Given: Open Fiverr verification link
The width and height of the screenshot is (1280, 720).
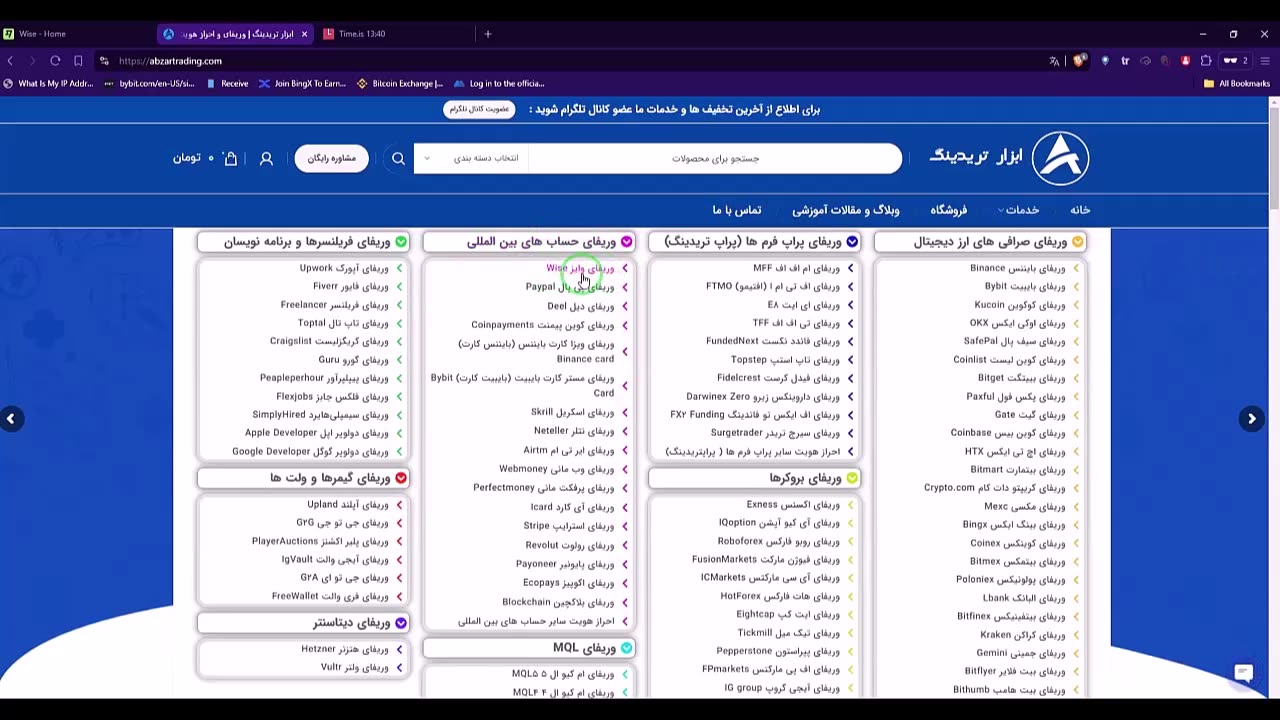Looking at the screenshot, I should pyautogui.click(x=351, y=286).
